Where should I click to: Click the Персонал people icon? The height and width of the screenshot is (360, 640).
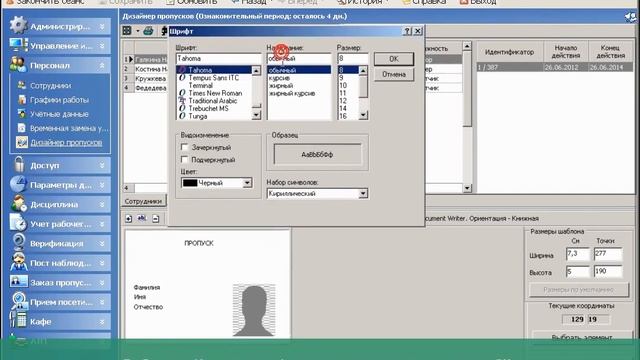point(18,64)
